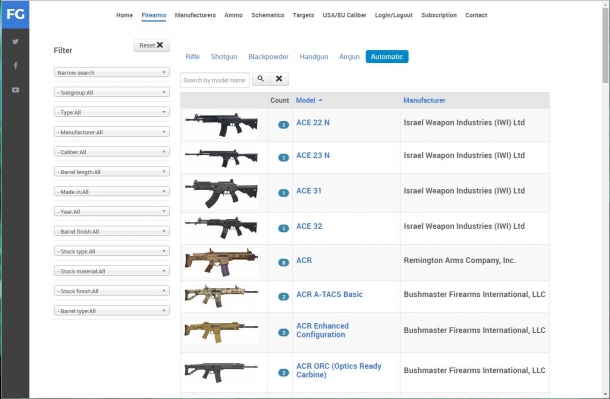Switch to the Blackpowder tab
The width and height of the screenshot is (610, 399).
[x=268, y=56]
